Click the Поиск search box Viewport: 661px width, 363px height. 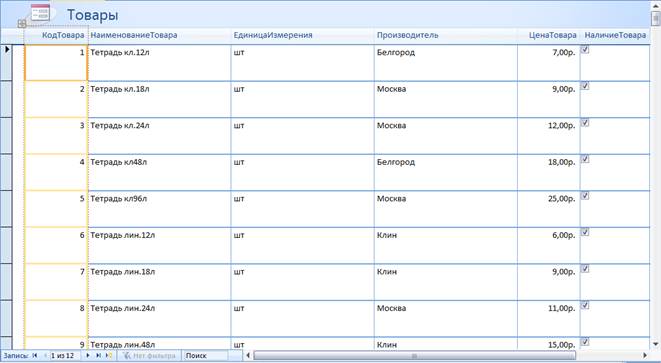click(x=205, y=356)
